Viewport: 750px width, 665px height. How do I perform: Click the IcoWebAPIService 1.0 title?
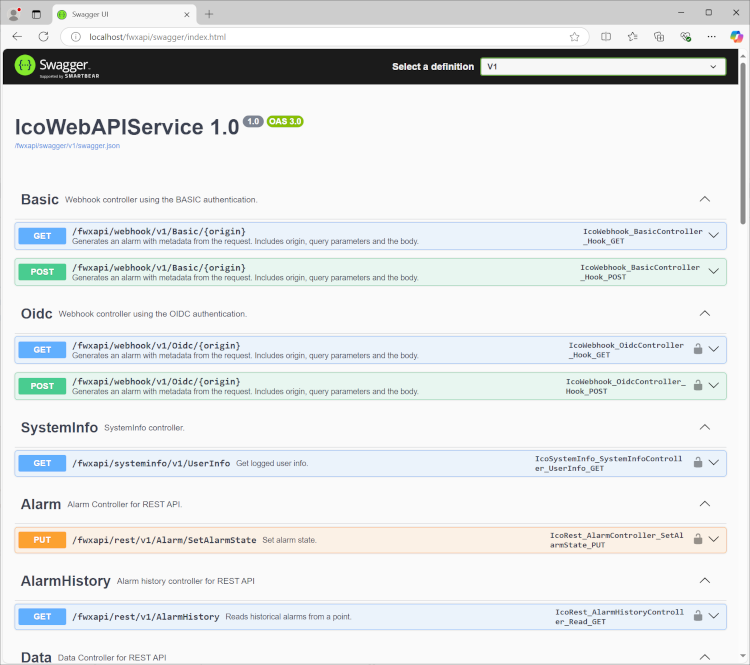[x=127, y=127]
